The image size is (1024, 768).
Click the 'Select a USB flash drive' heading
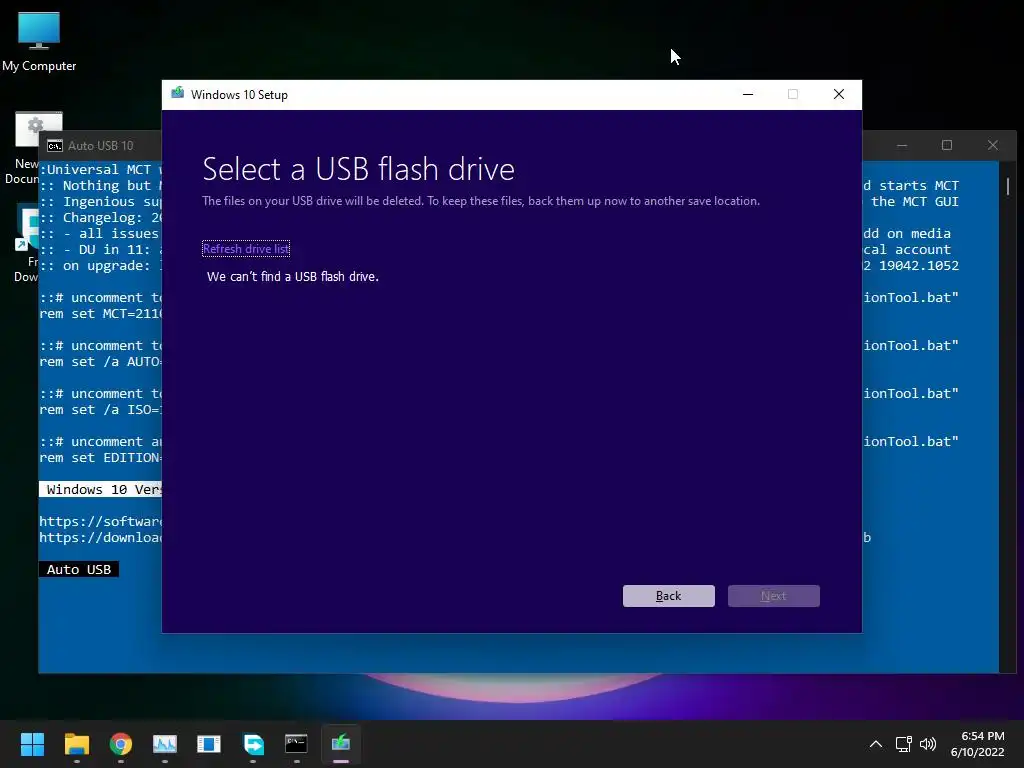(359, 169)
